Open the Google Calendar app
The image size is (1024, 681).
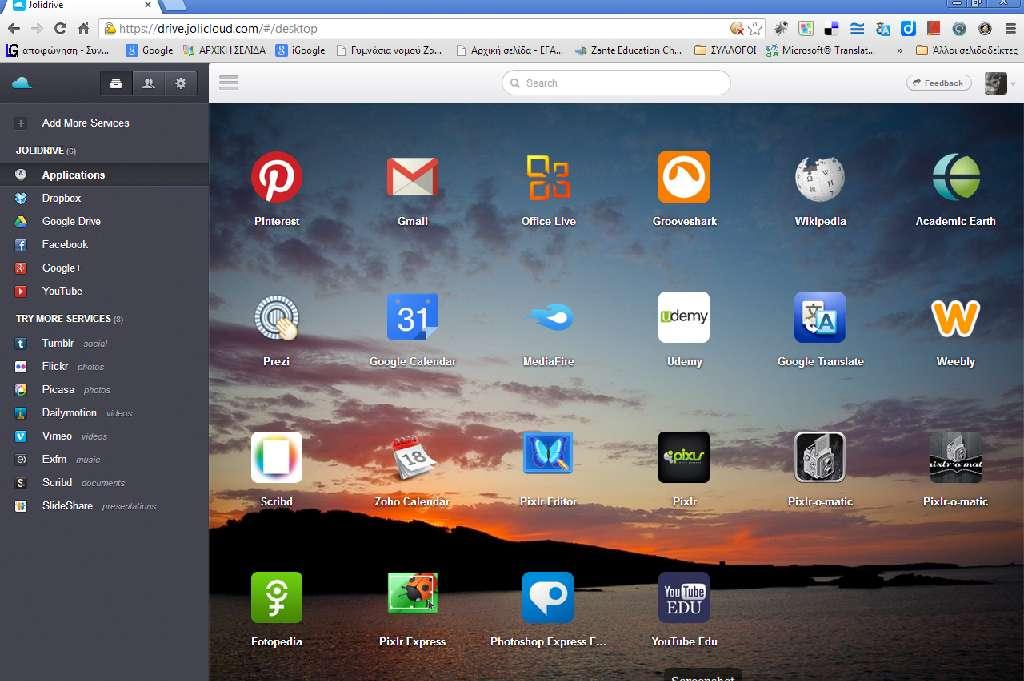click(412, 317)
